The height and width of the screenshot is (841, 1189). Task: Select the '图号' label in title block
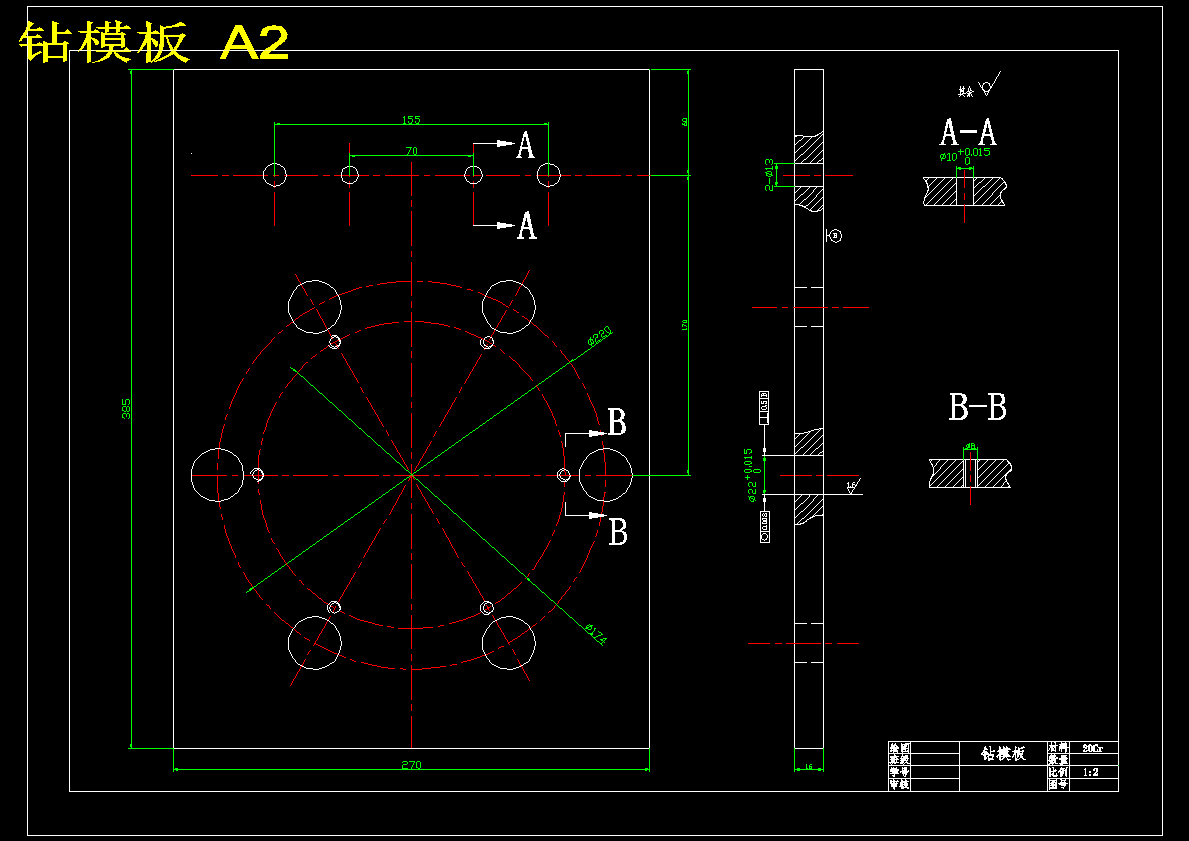1058,785
